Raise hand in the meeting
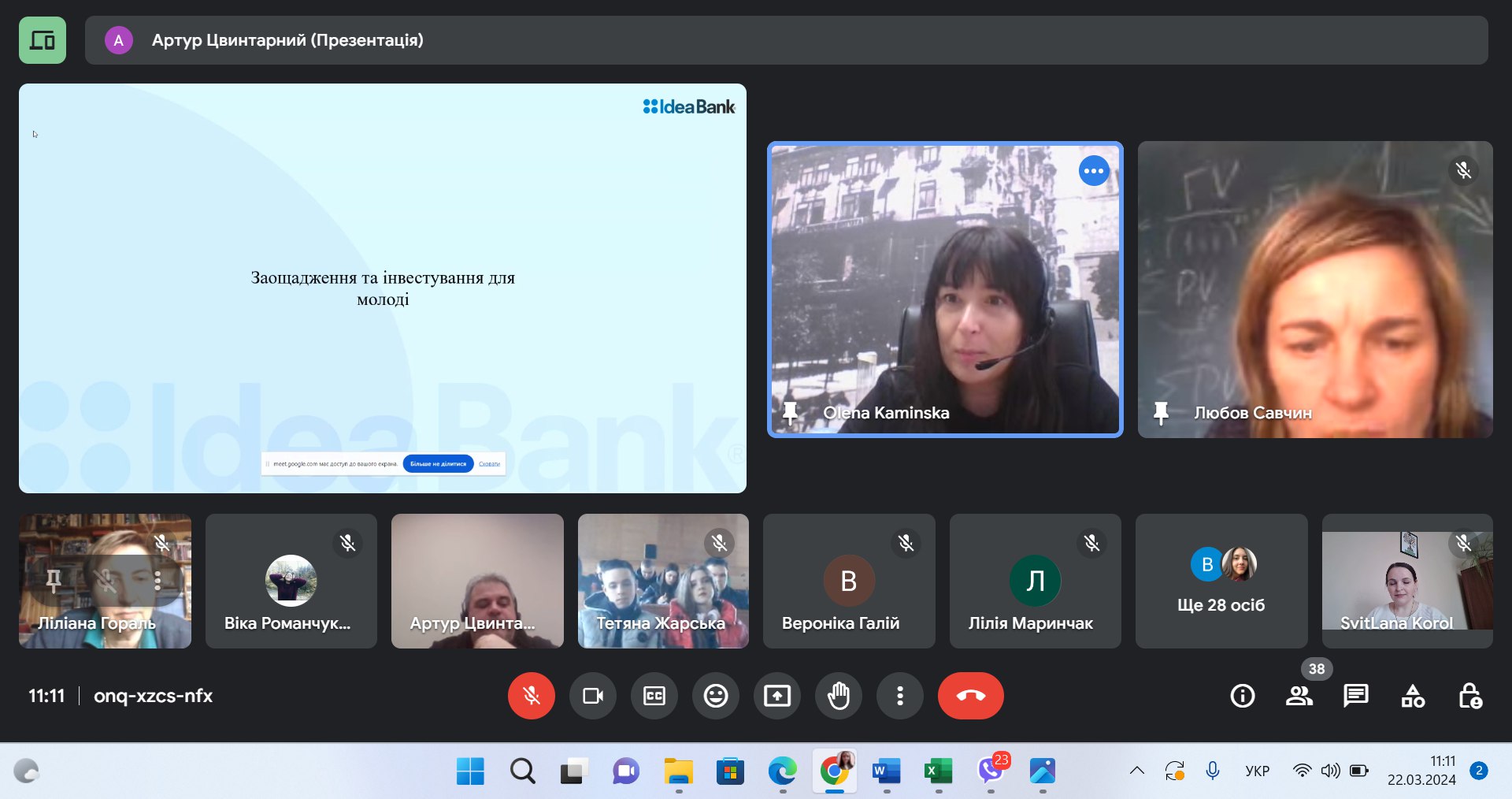The width and height of the screenshot is (1512, 799). click(838, 696)
